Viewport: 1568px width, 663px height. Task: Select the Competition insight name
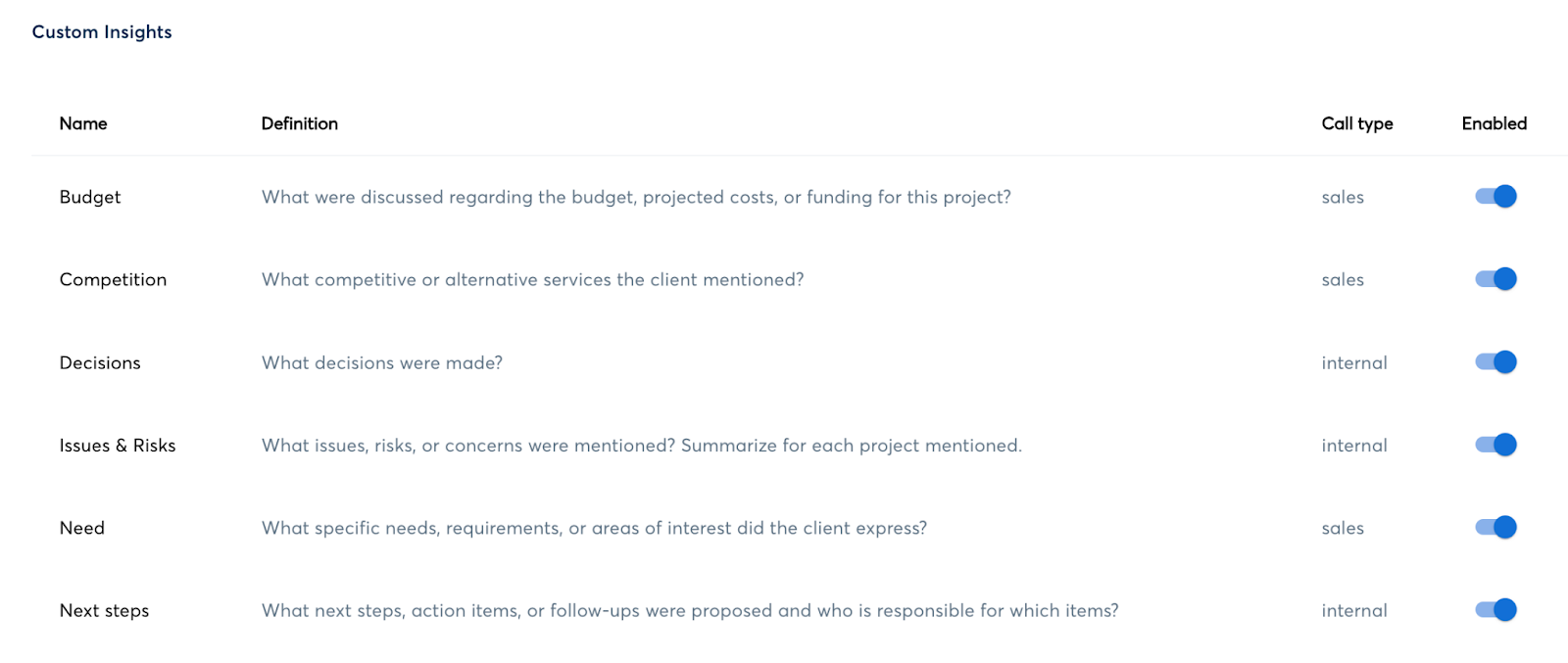click(x=113, y=280)
